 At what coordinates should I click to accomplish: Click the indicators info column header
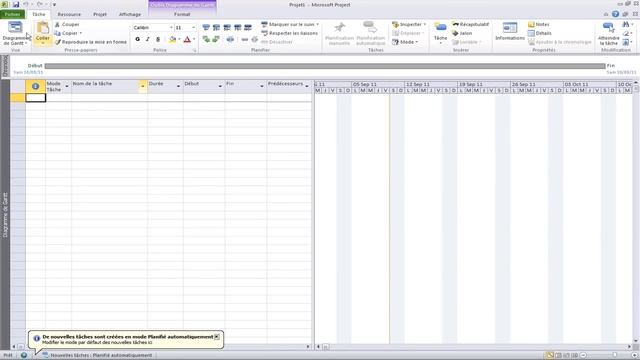36,86
